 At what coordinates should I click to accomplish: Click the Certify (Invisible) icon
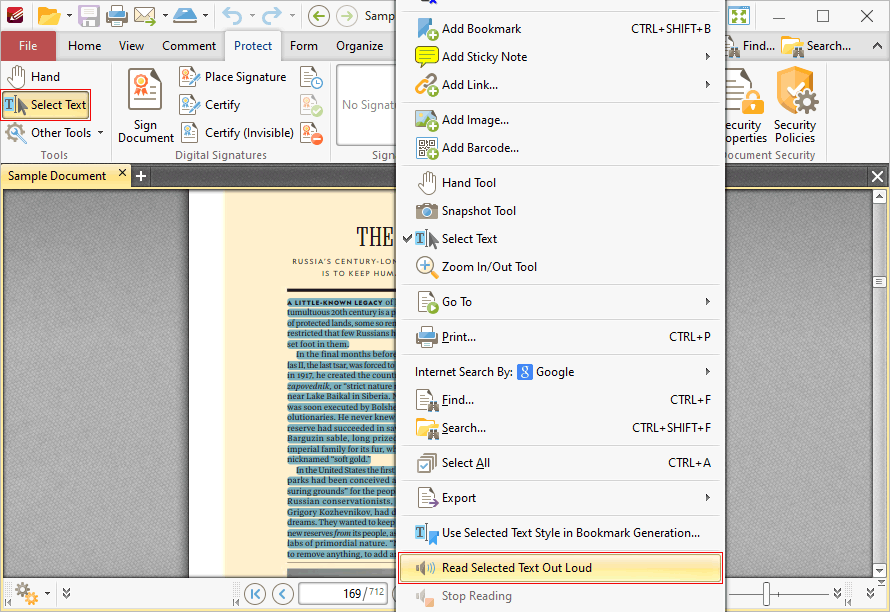(x=189, y=133)
